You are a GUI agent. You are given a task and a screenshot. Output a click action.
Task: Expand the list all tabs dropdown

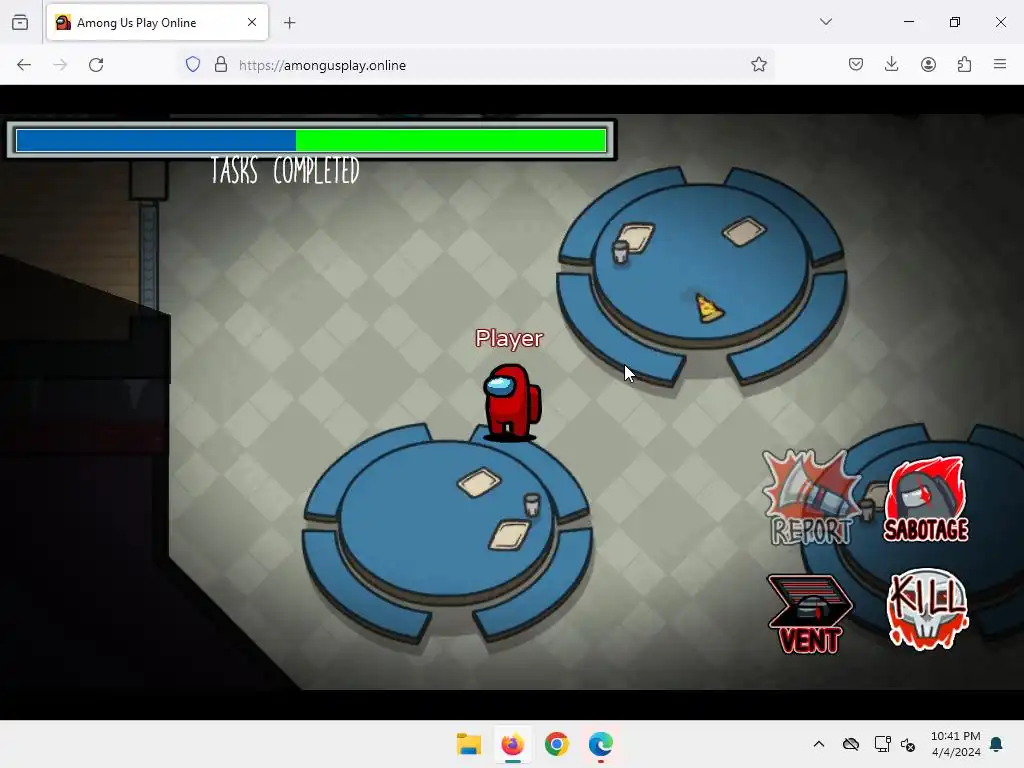point(825,22)
